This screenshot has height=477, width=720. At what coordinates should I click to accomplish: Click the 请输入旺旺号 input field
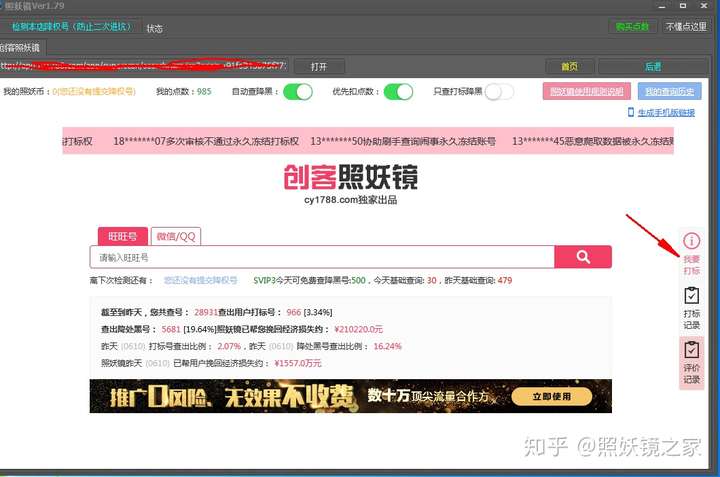click(x=322, y=257)
